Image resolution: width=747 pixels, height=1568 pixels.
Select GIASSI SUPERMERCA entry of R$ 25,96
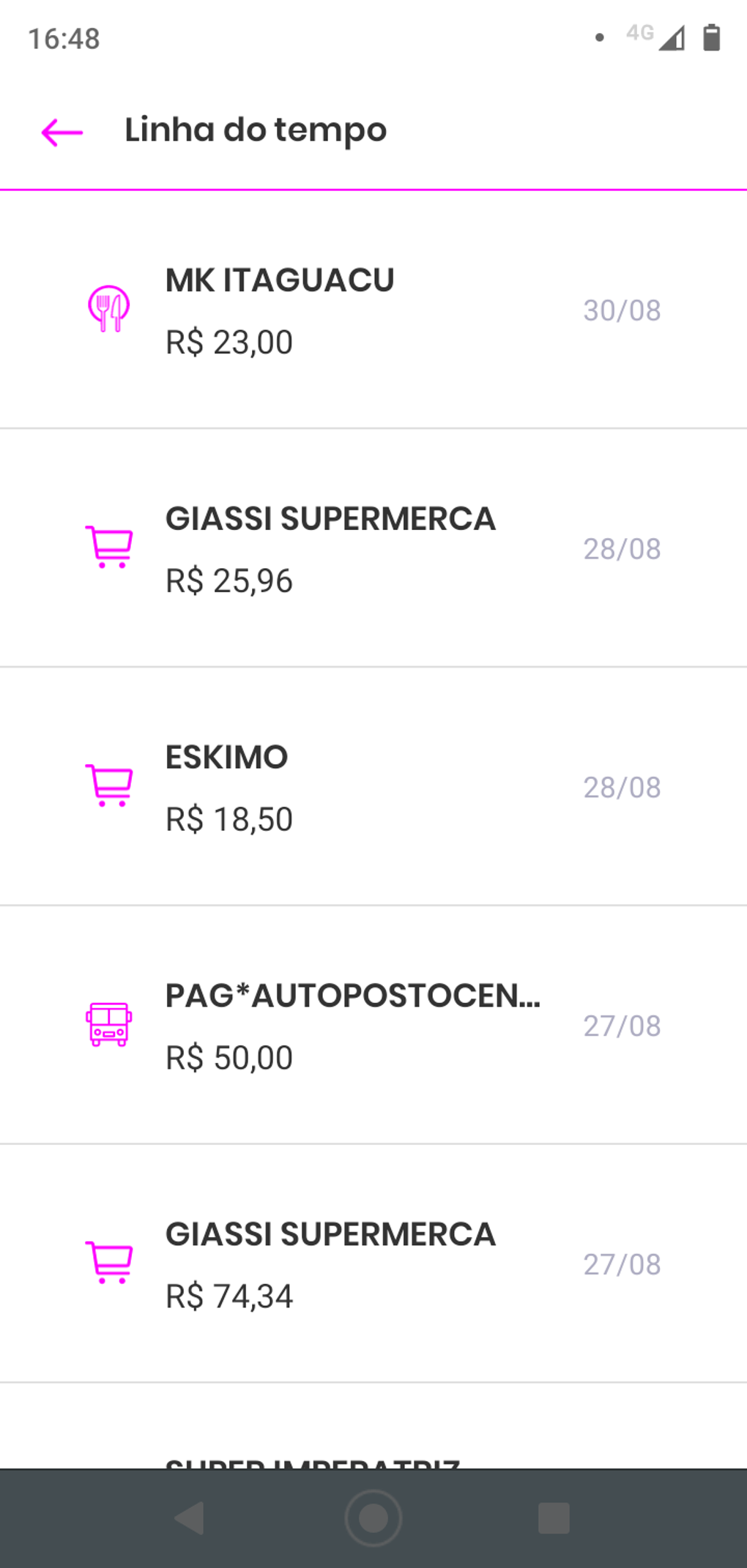click(x=330, y=519)
